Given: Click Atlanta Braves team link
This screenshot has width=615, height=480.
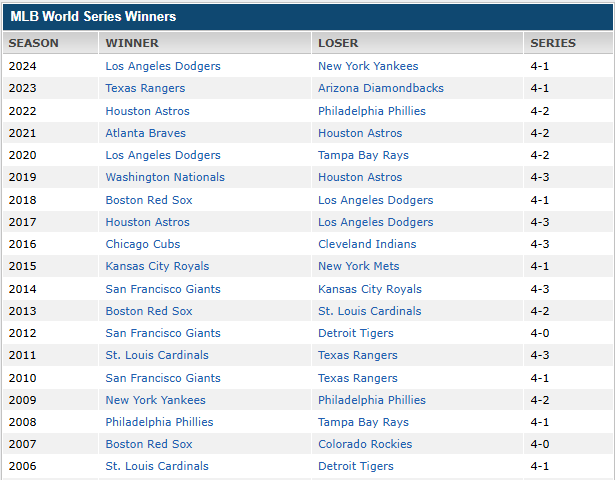Looking at the screenshot, I should pos(145,133).
